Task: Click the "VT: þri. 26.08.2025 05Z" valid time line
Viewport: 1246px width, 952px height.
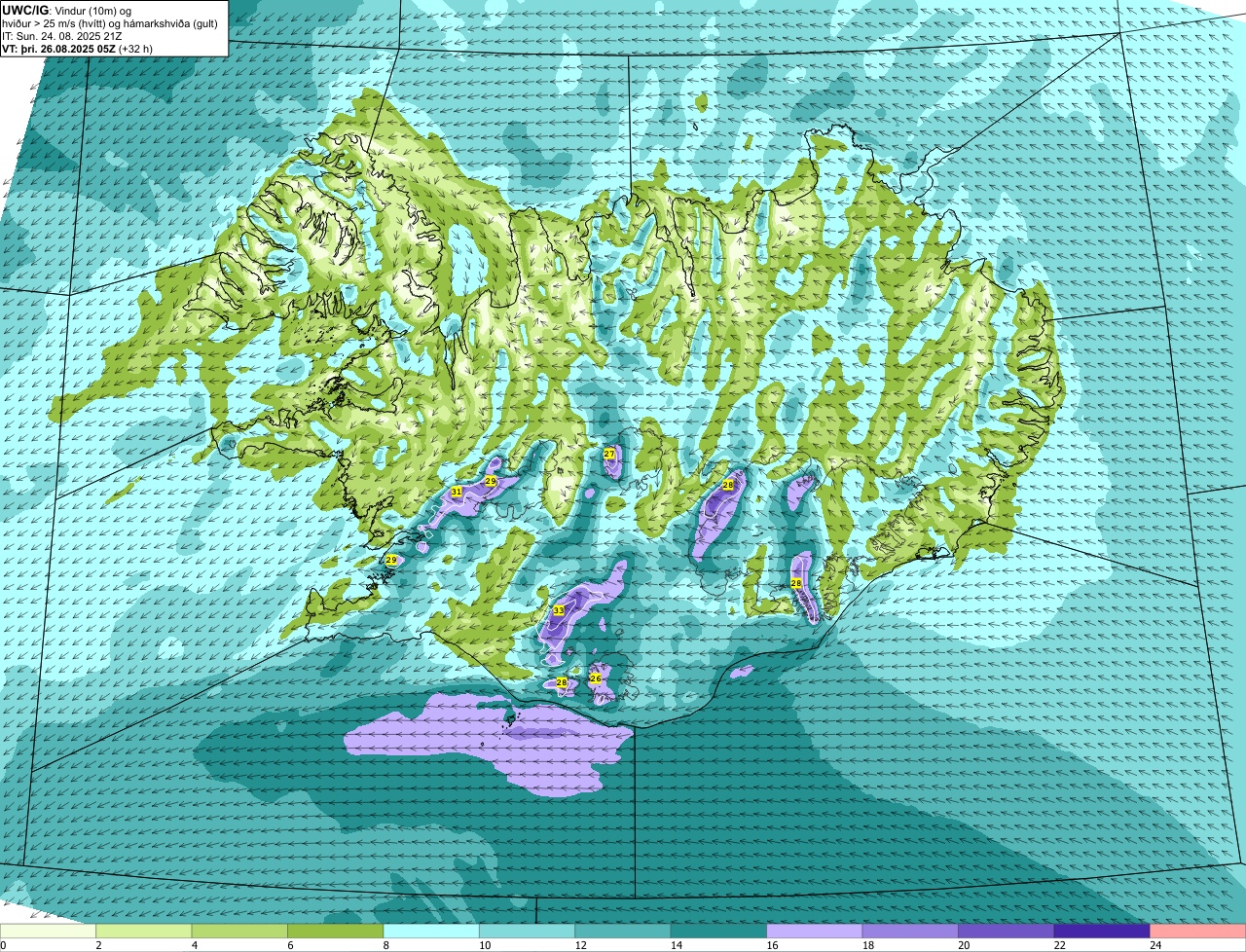Action: [x=58, y=48]
